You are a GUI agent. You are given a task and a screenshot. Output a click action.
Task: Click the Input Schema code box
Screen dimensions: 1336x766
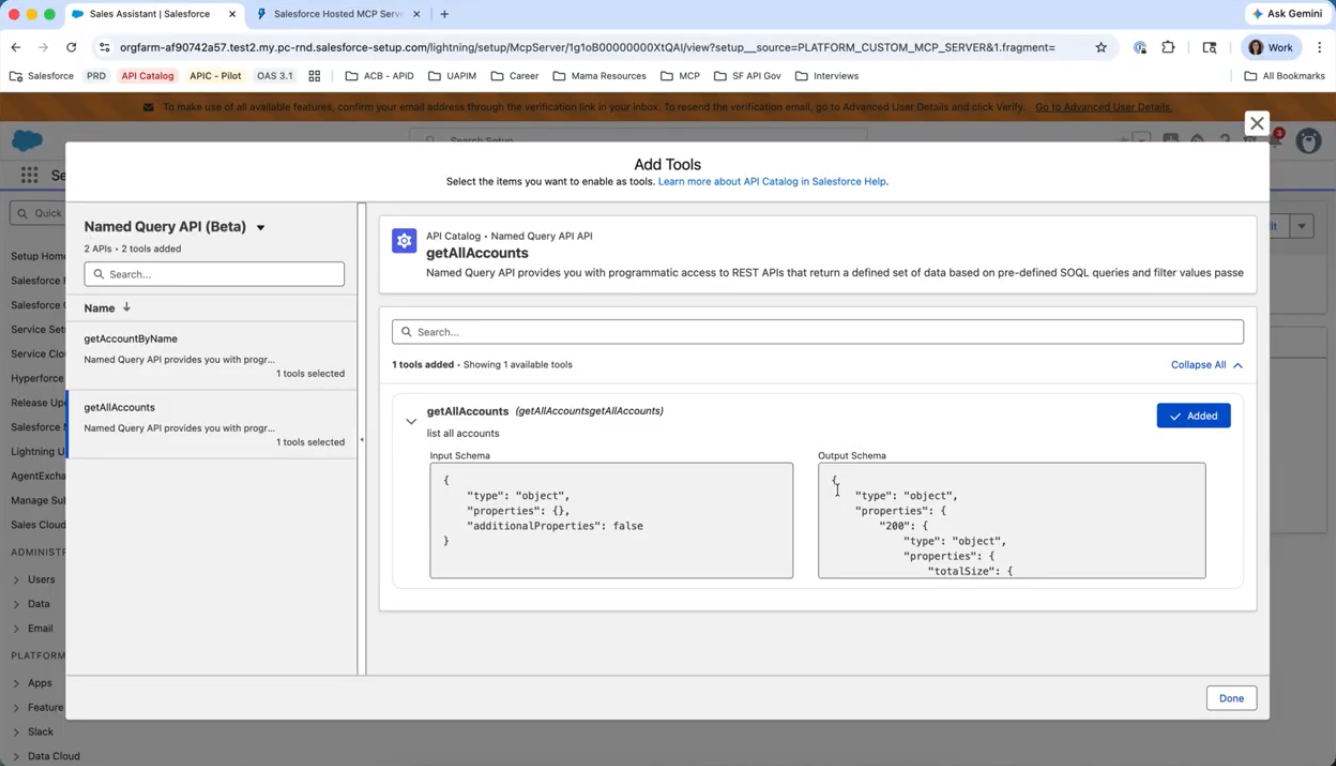[611, 520]
